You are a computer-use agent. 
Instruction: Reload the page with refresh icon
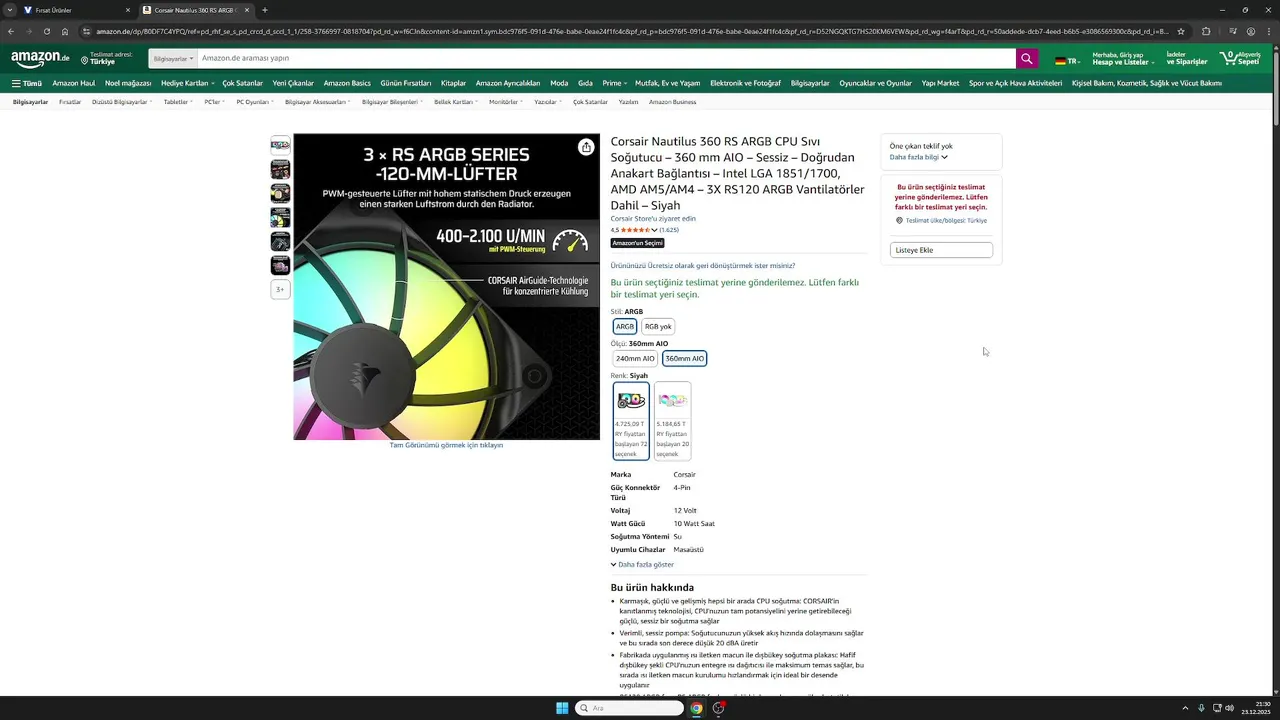[46, 31]
